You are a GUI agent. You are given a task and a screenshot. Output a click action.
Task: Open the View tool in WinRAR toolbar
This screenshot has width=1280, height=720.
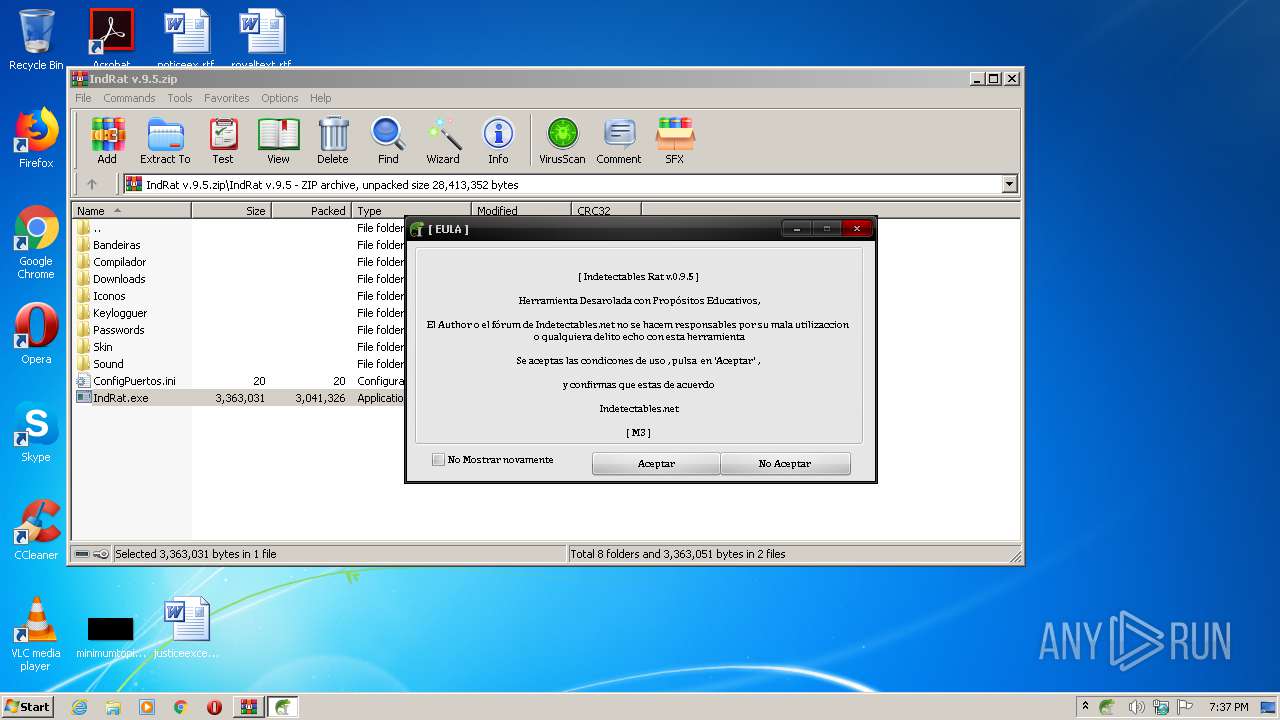[278, 140]
